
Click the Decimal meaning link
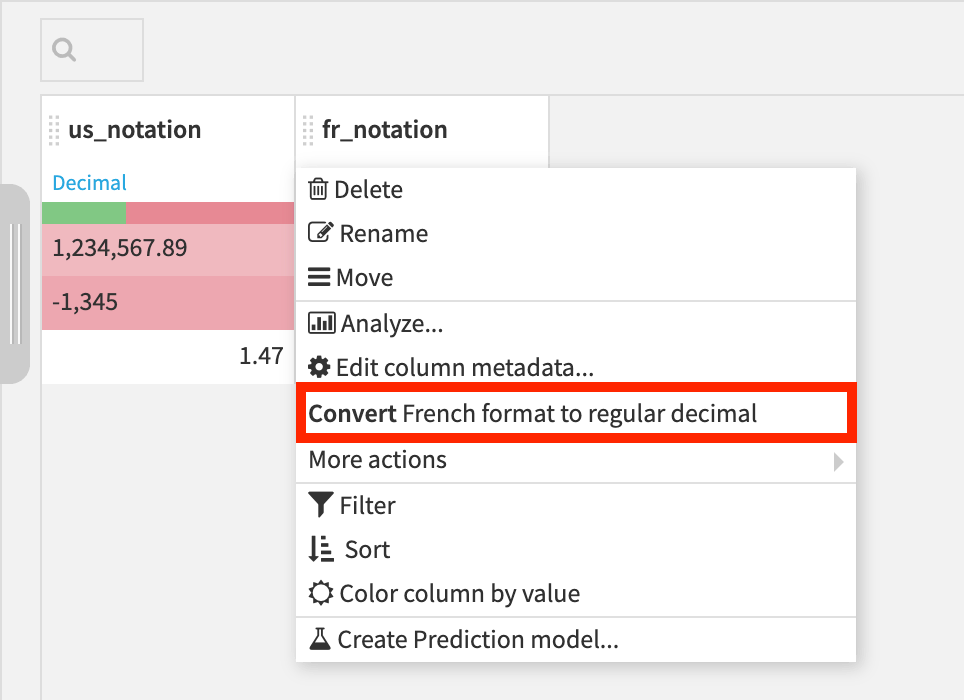pos(90,183)
